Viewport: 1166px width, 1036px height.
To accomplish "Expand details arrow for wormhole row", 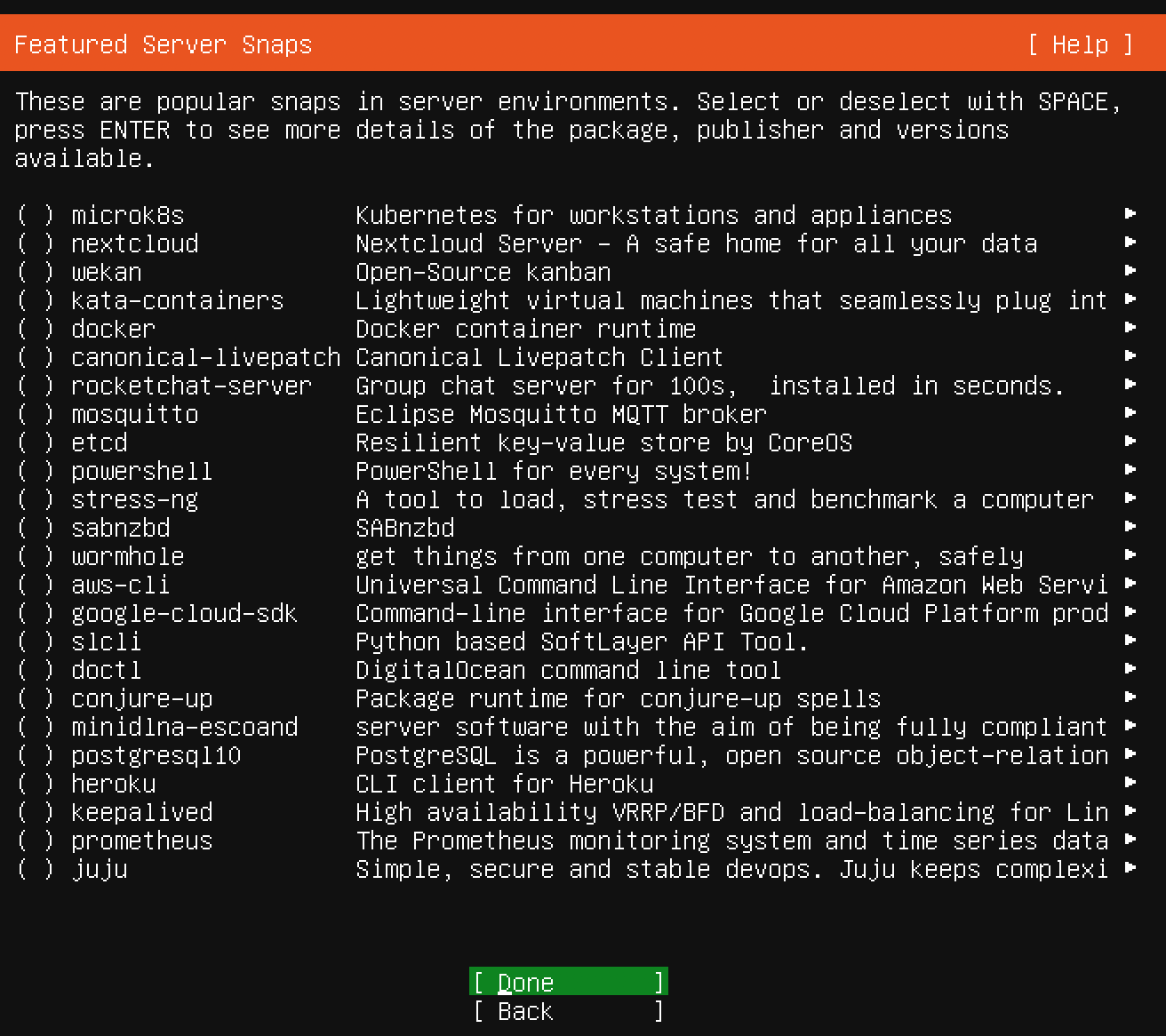I will point(1130,554).
